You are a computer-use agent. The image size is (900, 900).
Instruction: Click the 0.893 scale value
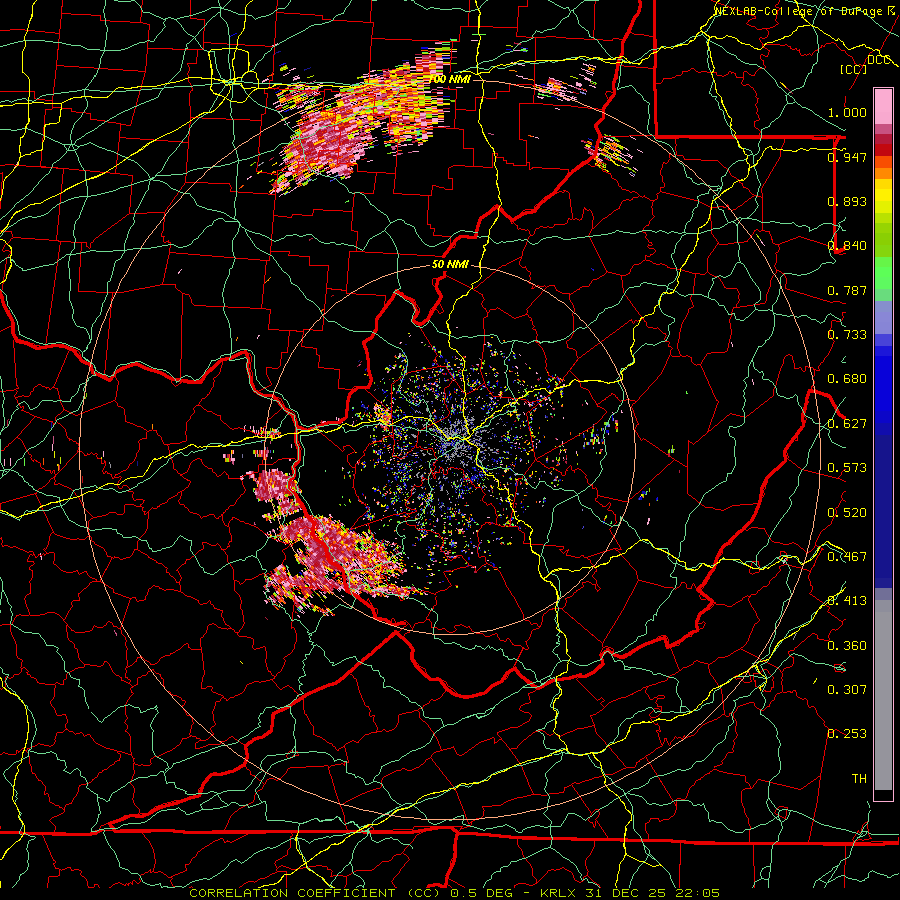click(x=847, y=201)
